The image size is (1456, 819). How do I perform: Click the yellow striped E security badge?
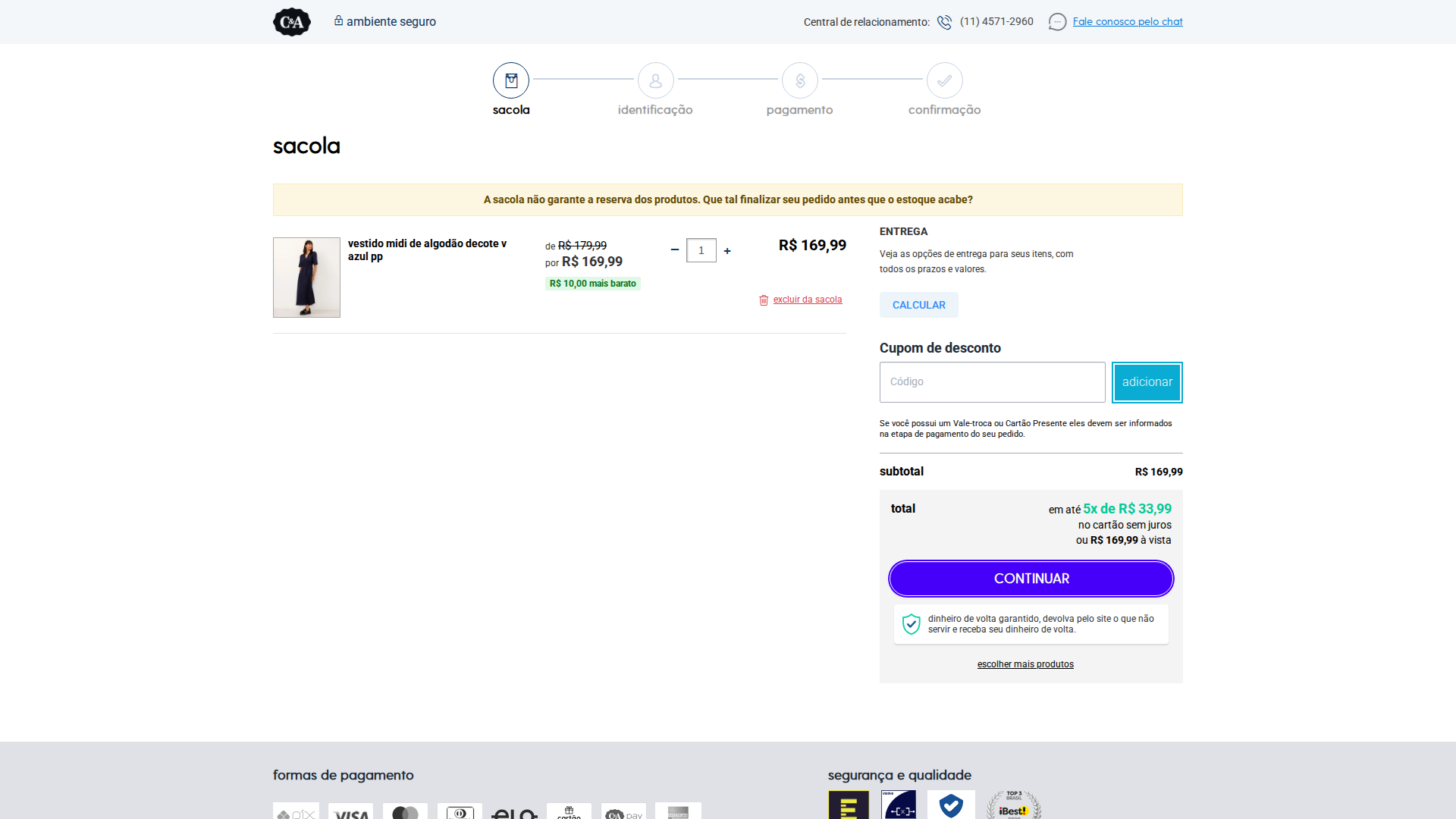coord(849,805)
